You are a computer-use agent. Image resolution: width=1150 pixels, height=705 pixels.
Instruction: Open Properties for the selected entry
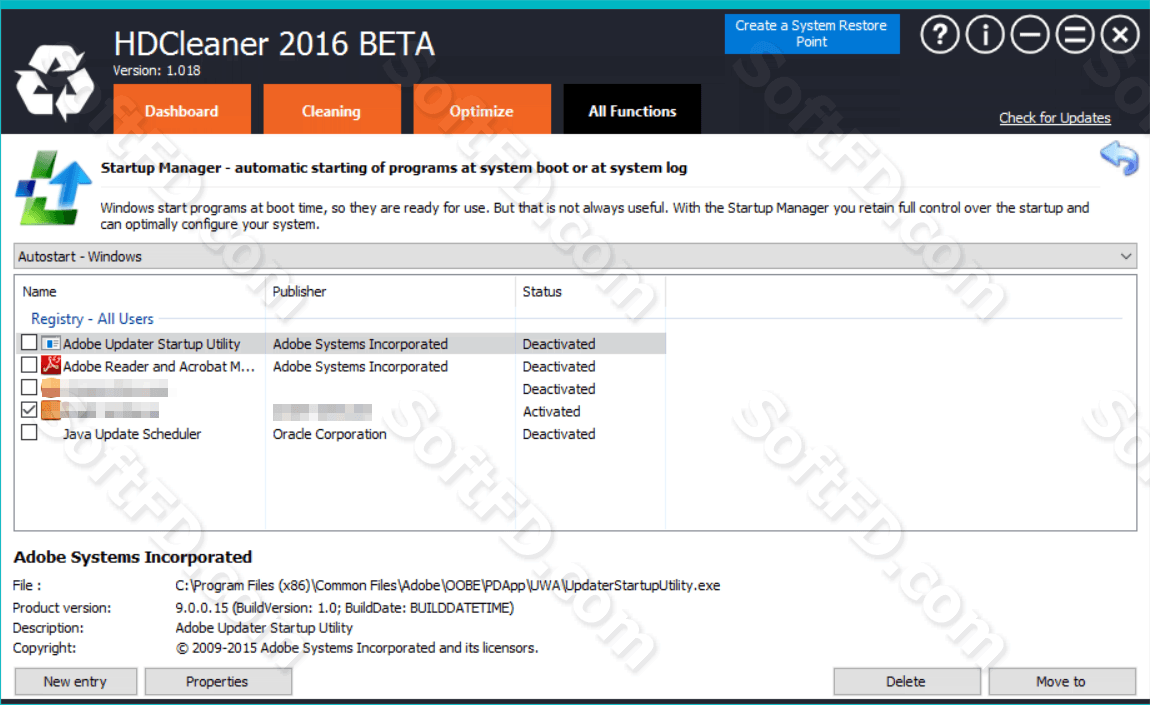pos(218,682)
